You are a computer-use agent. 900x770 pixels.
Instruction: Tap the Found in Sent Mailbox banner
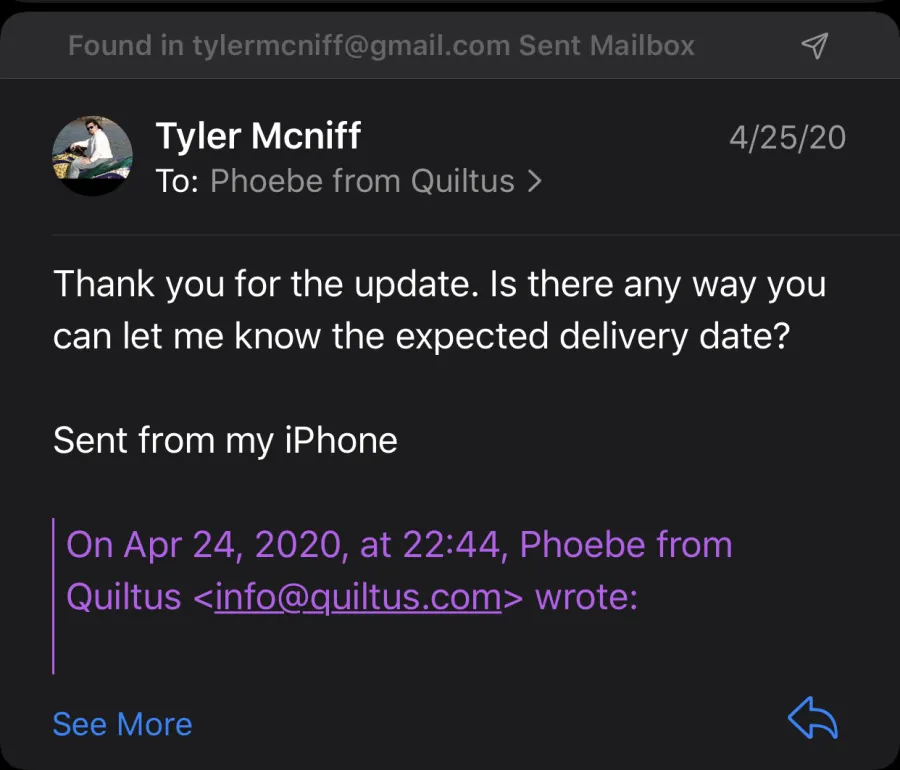(x=450, y=45)
